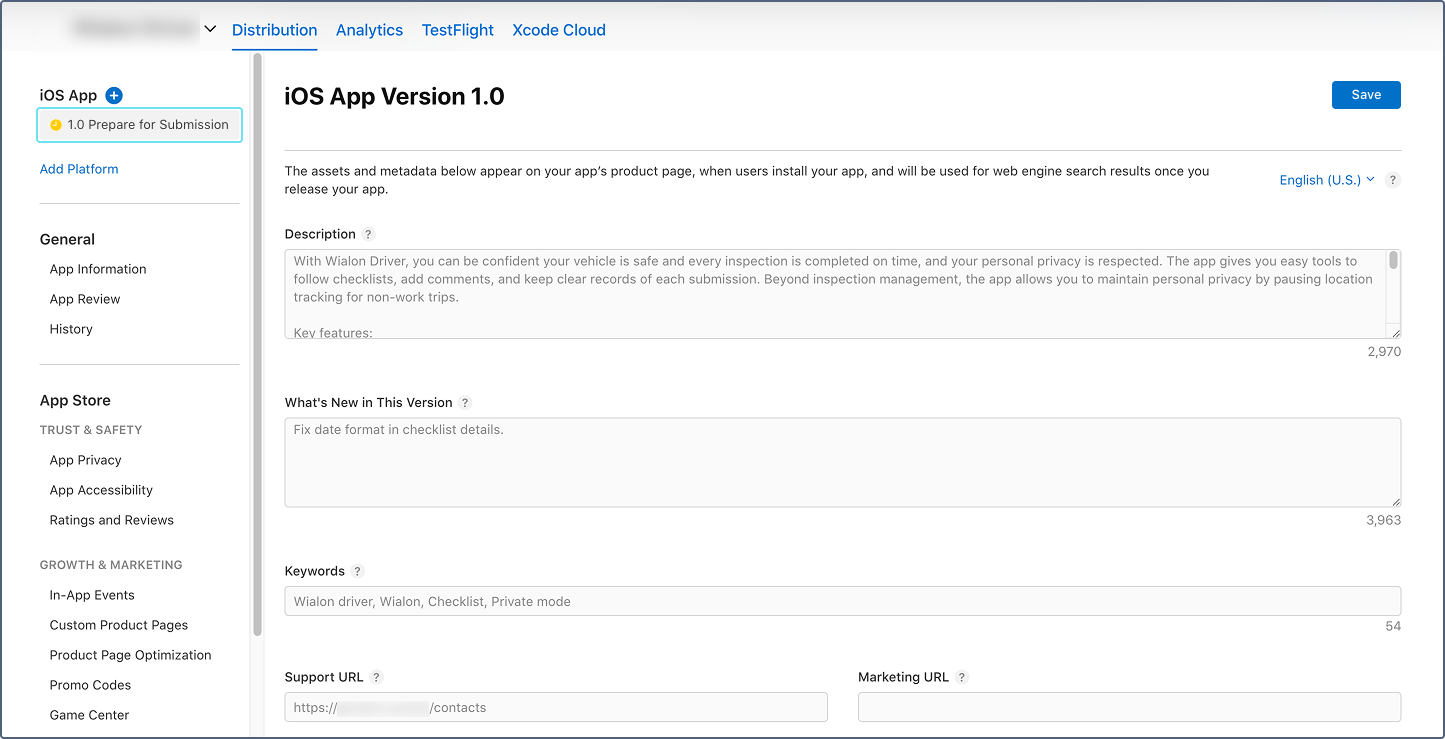Expand the app name dropdown chevron

(210, 29)
